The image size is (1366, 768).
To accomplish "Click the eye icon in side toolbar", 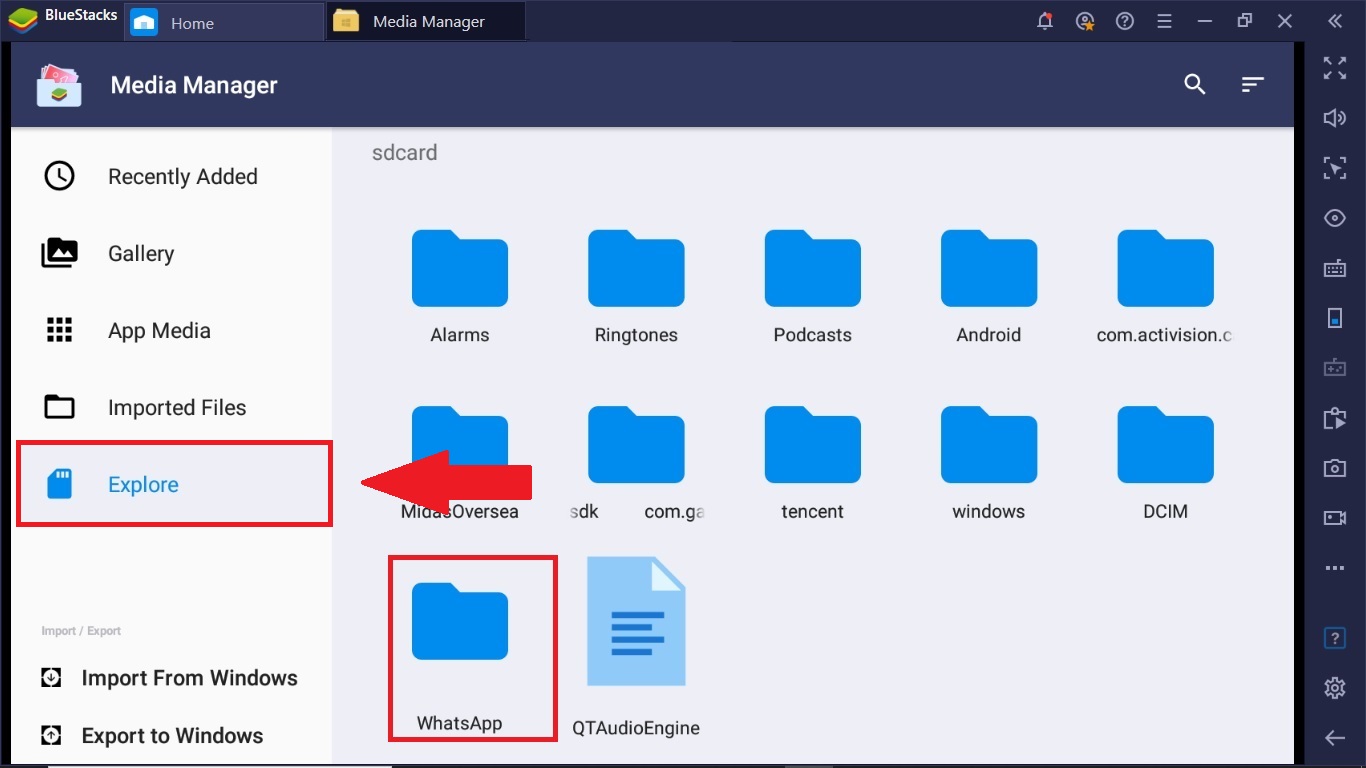I will pyautogui.click(x=1335, y=218).
